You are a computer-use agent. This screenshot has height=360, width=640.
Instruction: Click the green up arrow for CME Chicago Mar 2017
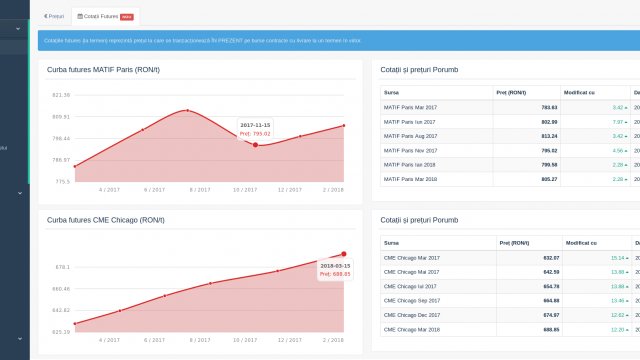point(627,258)
